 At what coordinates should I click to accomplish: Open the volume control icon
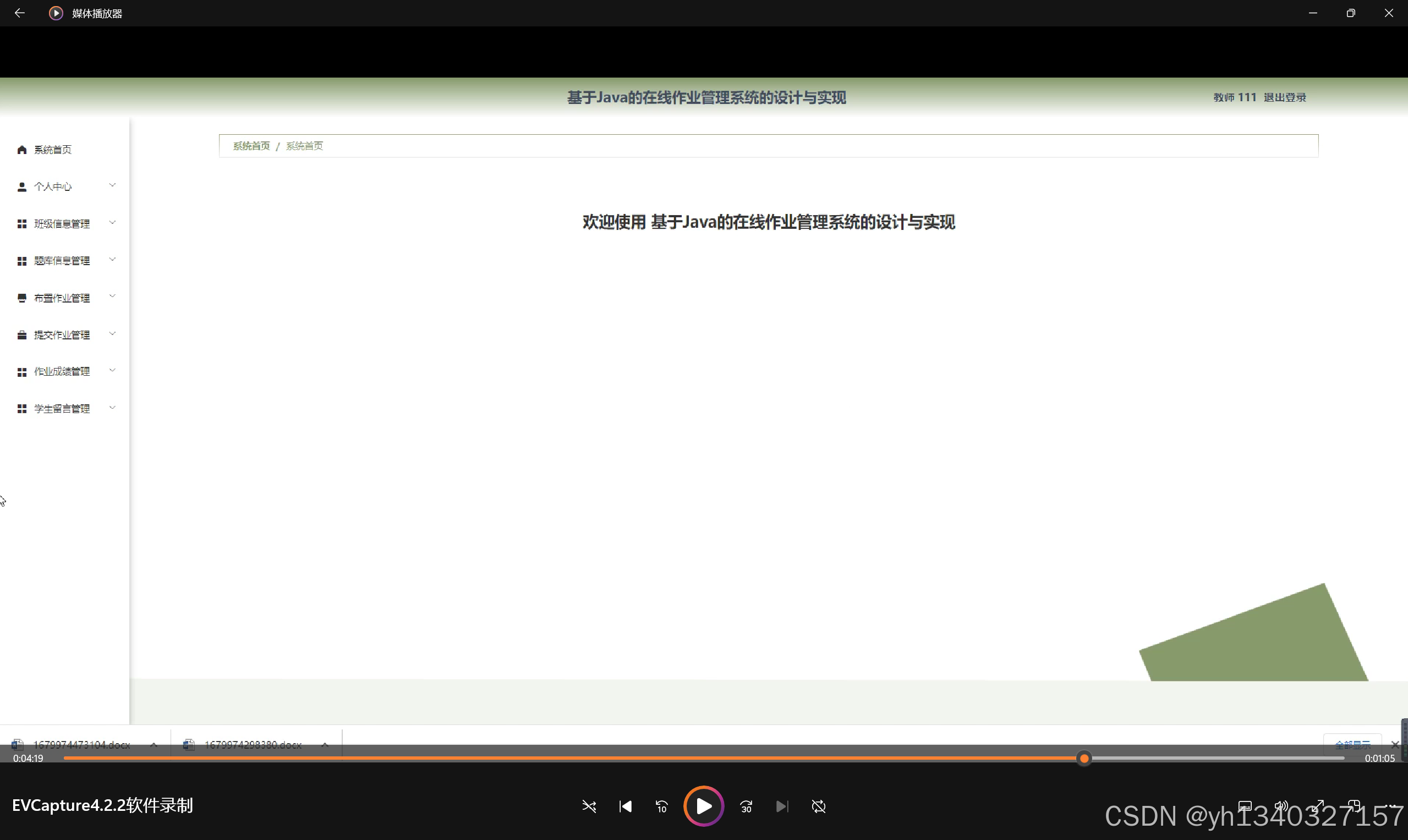pos(1280,805)
